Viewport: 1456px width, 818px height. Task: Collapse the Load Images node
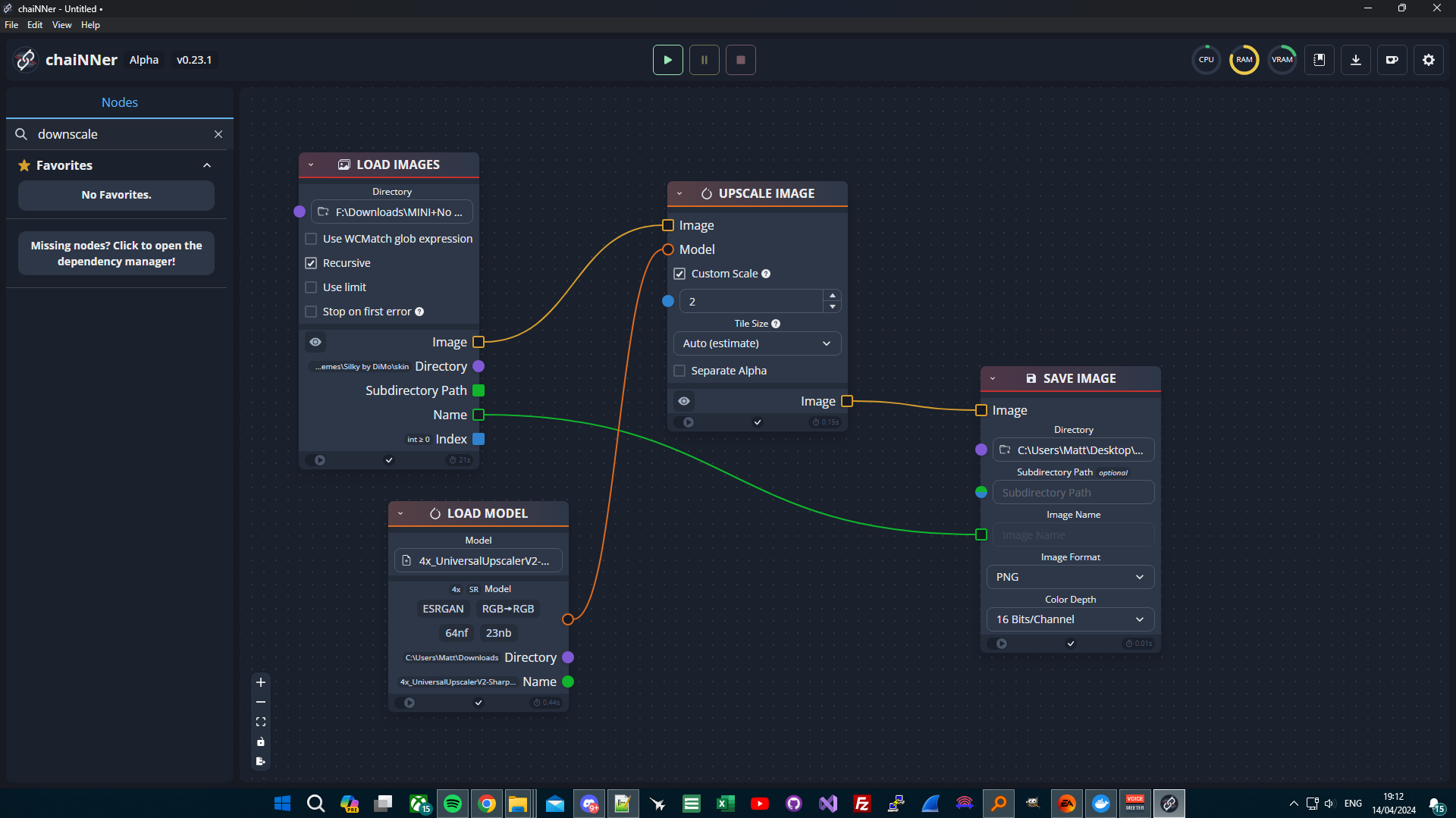coord(311,165)
